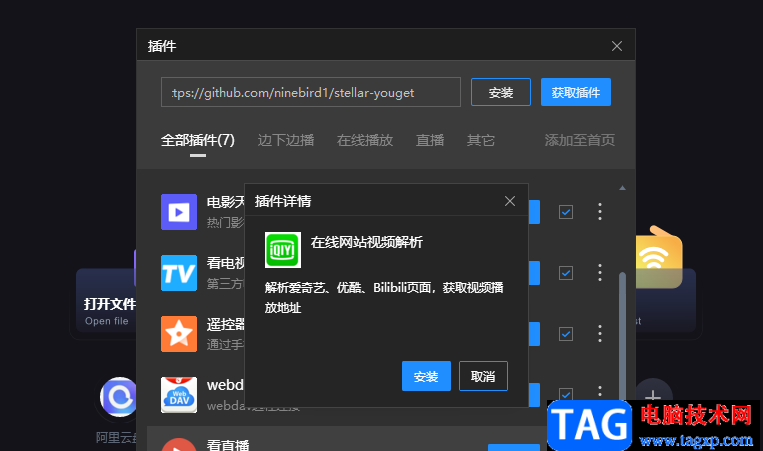
Task: Click the WebDAV plugin icon
Action: point(179,395)
